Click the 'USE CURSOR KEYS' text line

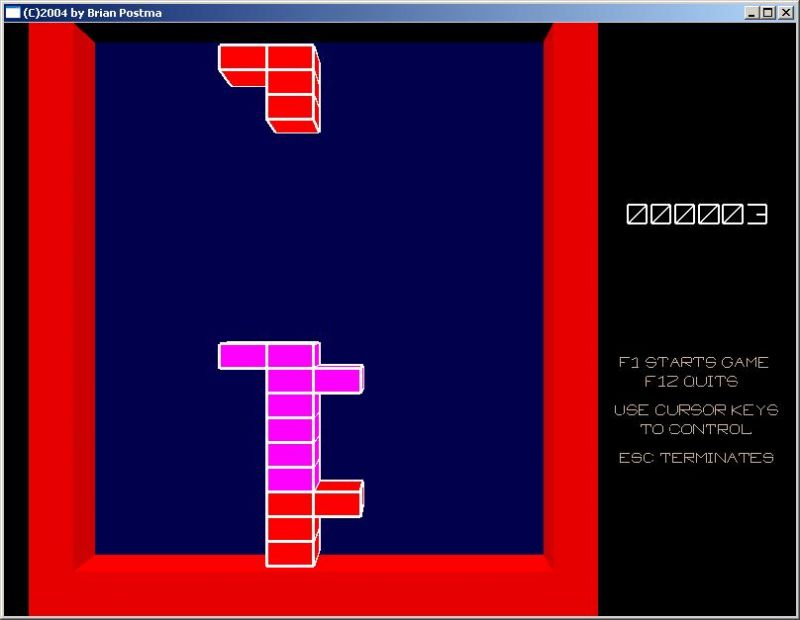pos(696,410)
